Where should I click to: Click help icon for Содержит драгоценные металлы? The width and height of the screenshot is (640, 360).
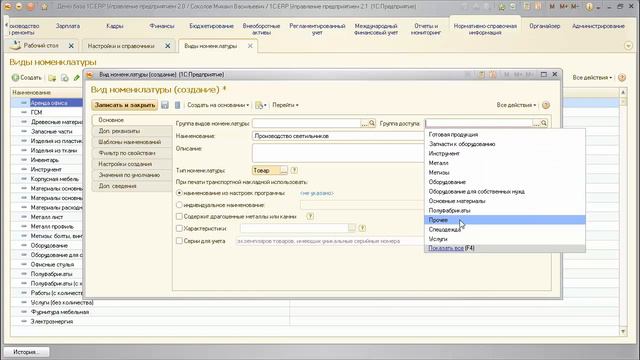point(310,216)
